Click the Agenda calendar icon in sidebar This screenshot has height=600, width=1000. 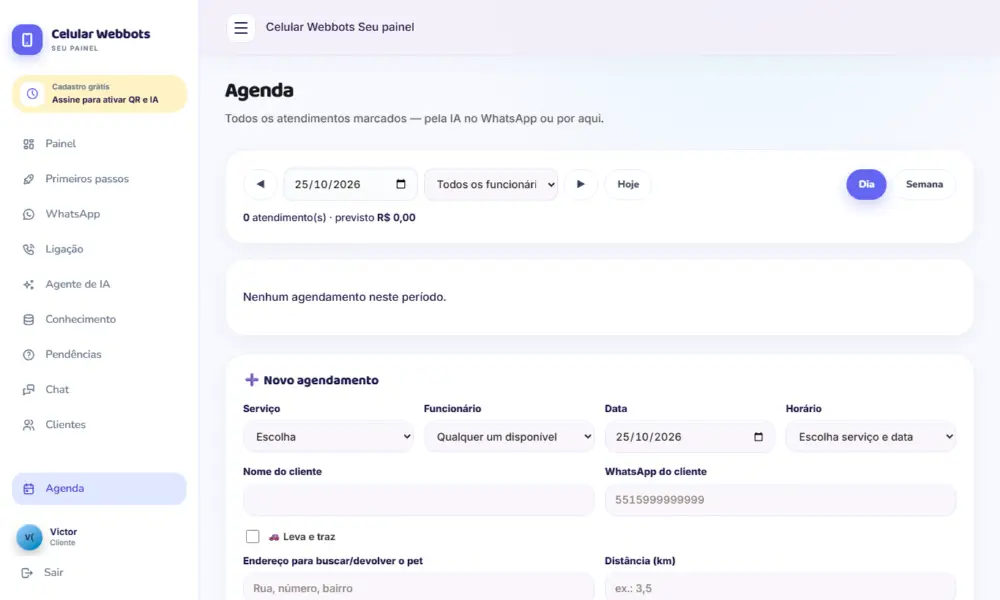tap(29, 488)
